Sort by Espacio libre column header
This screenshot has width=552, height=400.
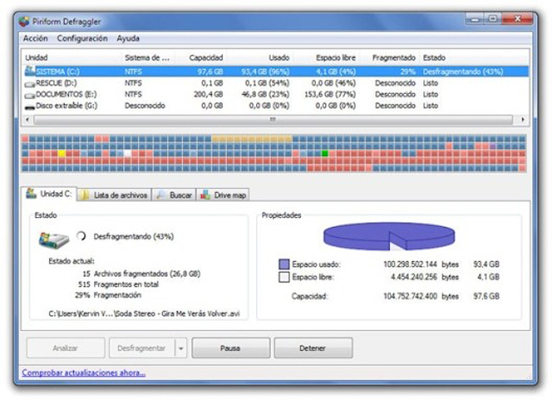pos(326,58)
